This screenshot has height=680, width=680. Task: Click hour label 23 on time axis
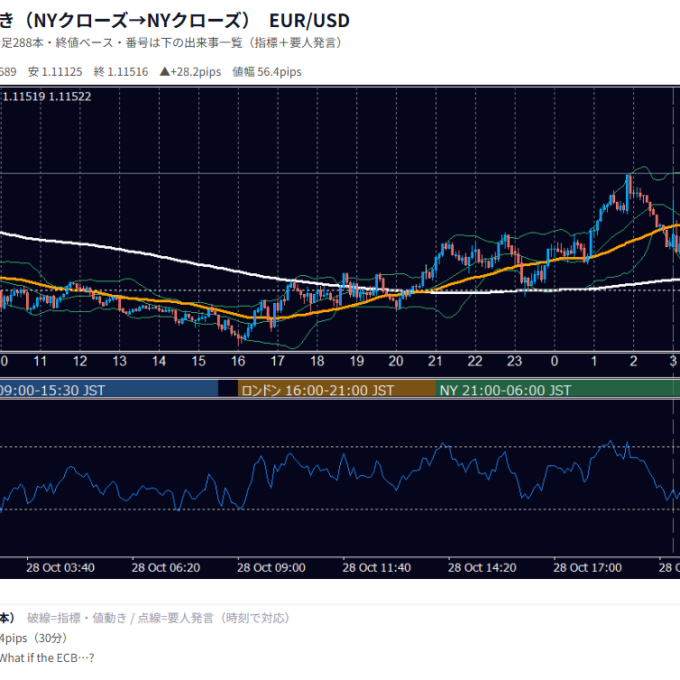pyautogui.click(x=514, y=361)
